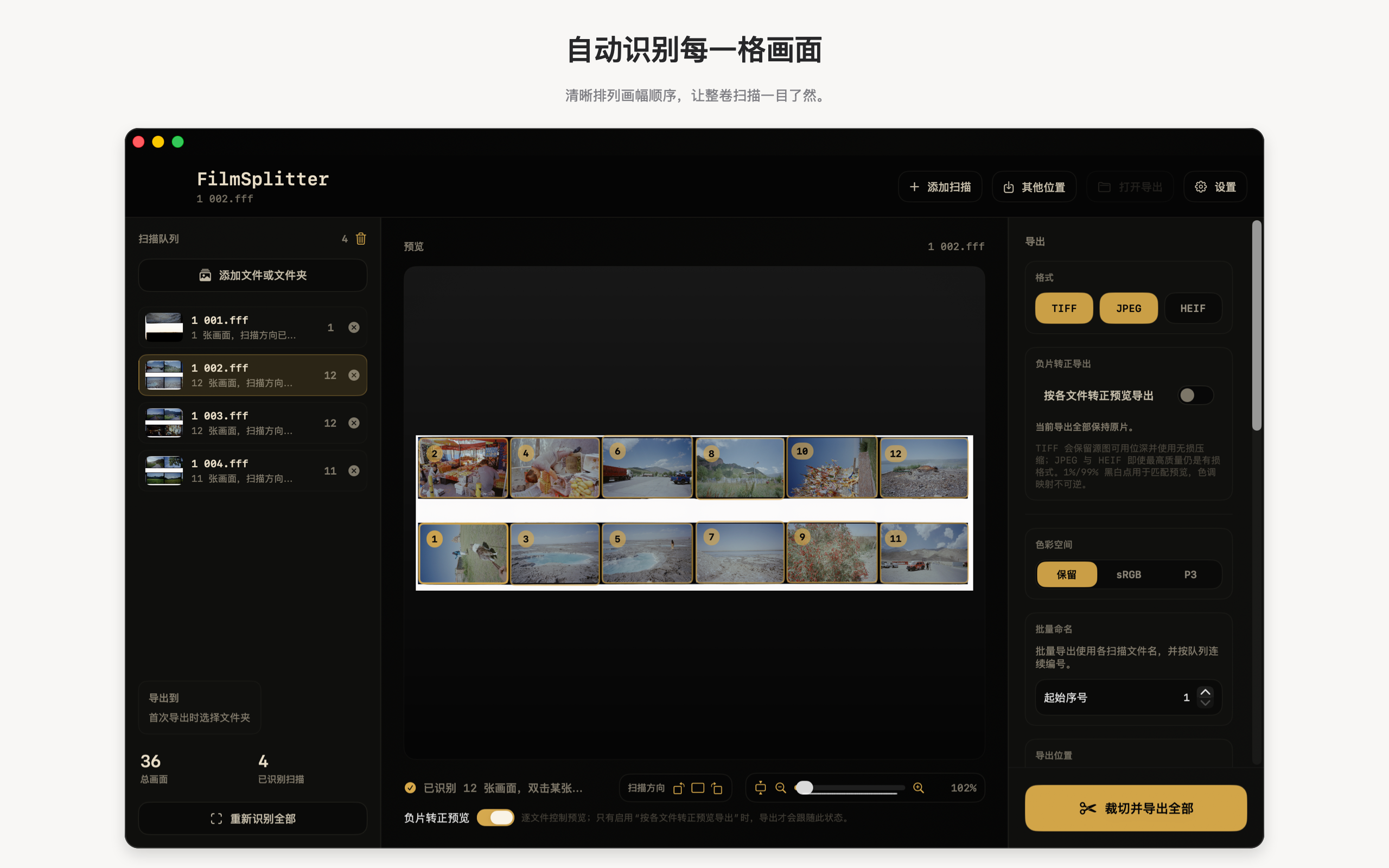
Task: Remove 1 002.fff from the queue
Action: [x=354, y=375]
